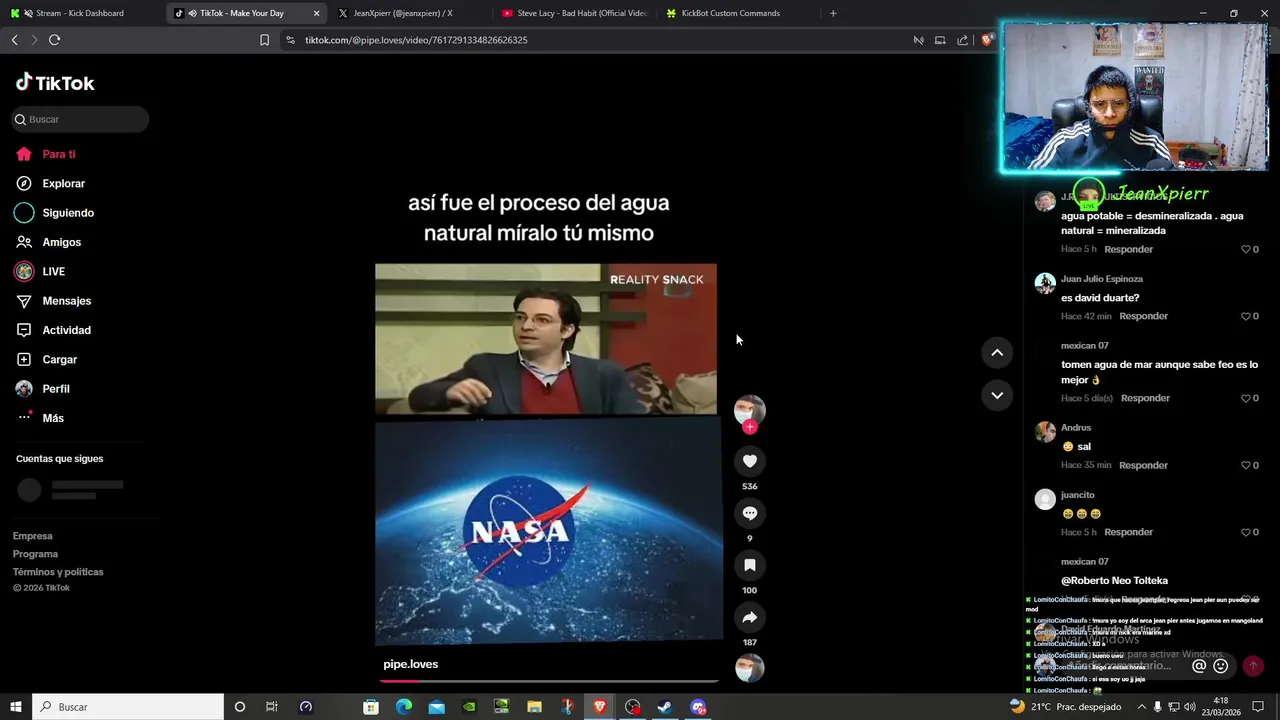Screen dimensions: 1280x720
Task: Reload the TikTok page
Action: pyautogui.click(x=54, y=40)
